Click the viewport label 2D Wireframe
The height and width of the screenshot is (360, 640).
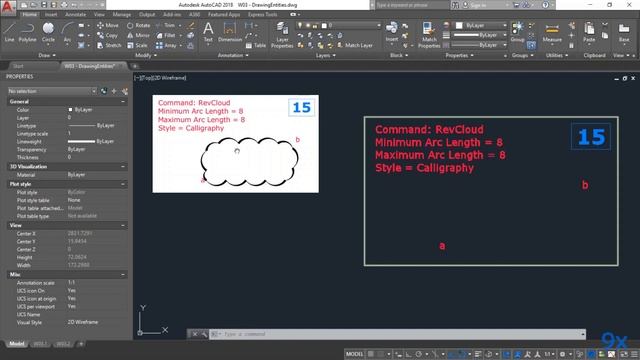[170, 78]
